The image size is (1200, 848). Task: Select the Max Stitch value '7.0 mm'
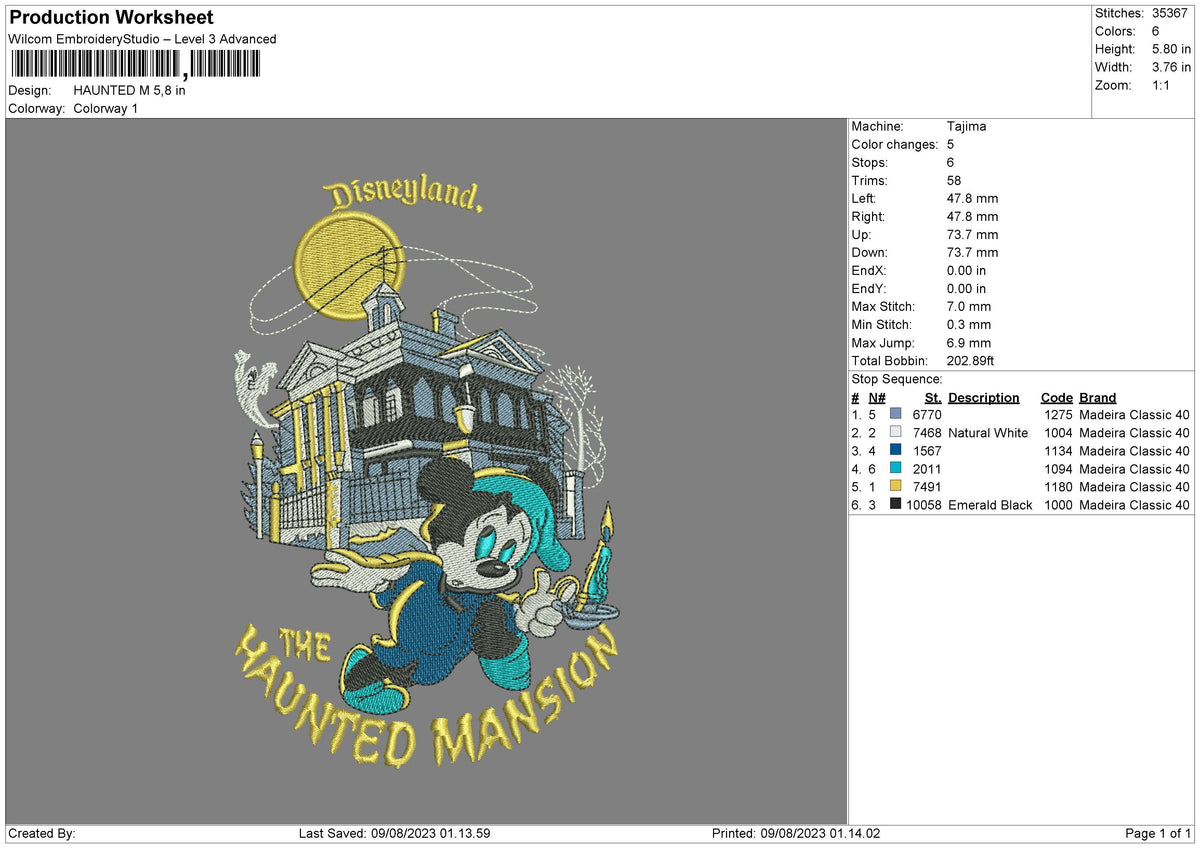coord(969,307)
